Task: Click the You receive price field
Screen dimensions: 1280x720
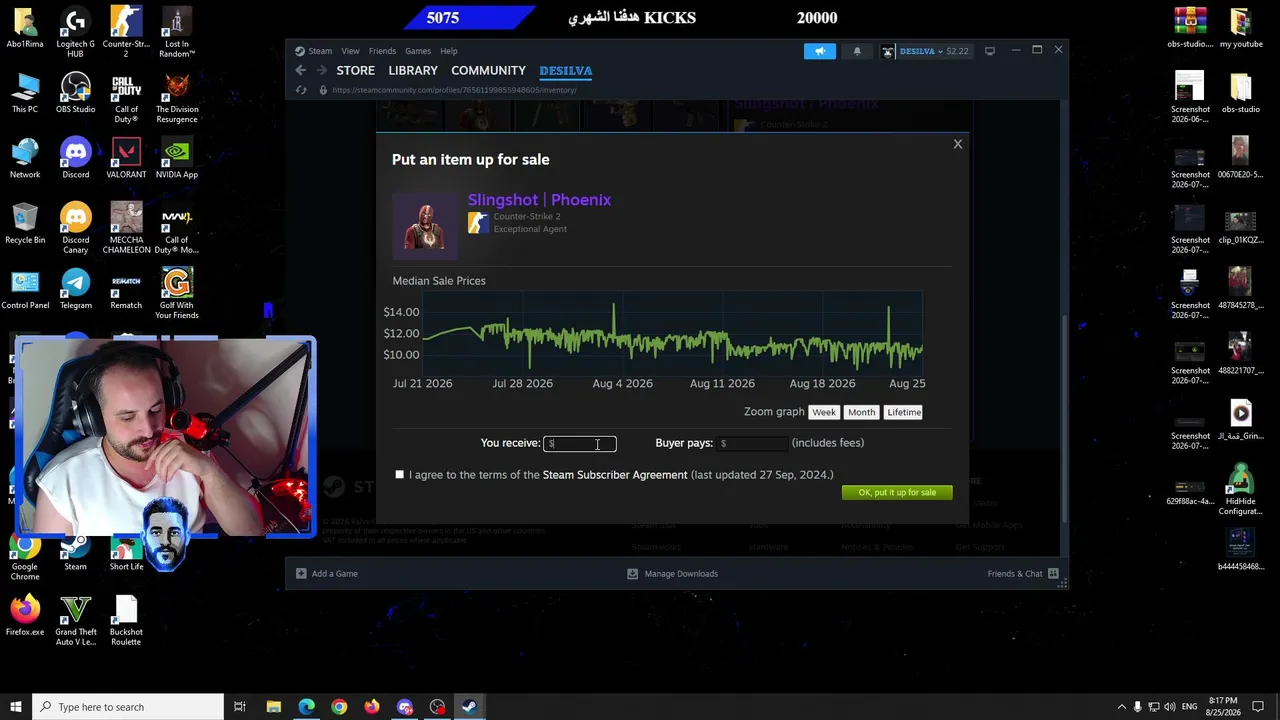Action: [x=580, y=443]
